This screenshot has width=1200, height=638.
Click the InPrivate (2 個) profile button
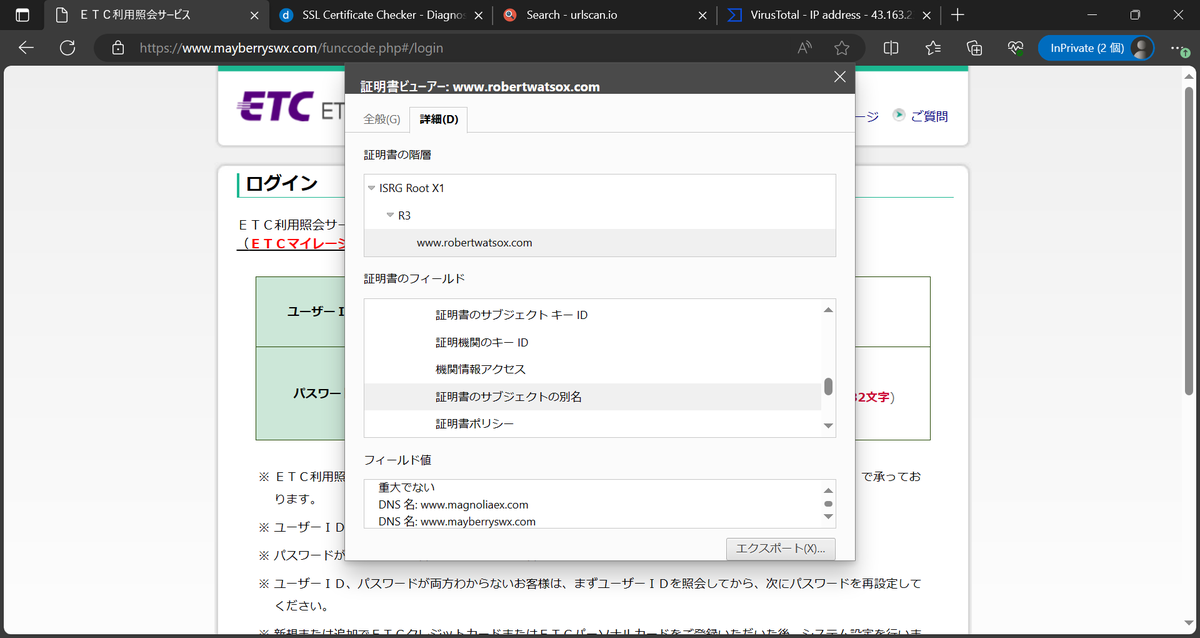[x=1095, y=47]
